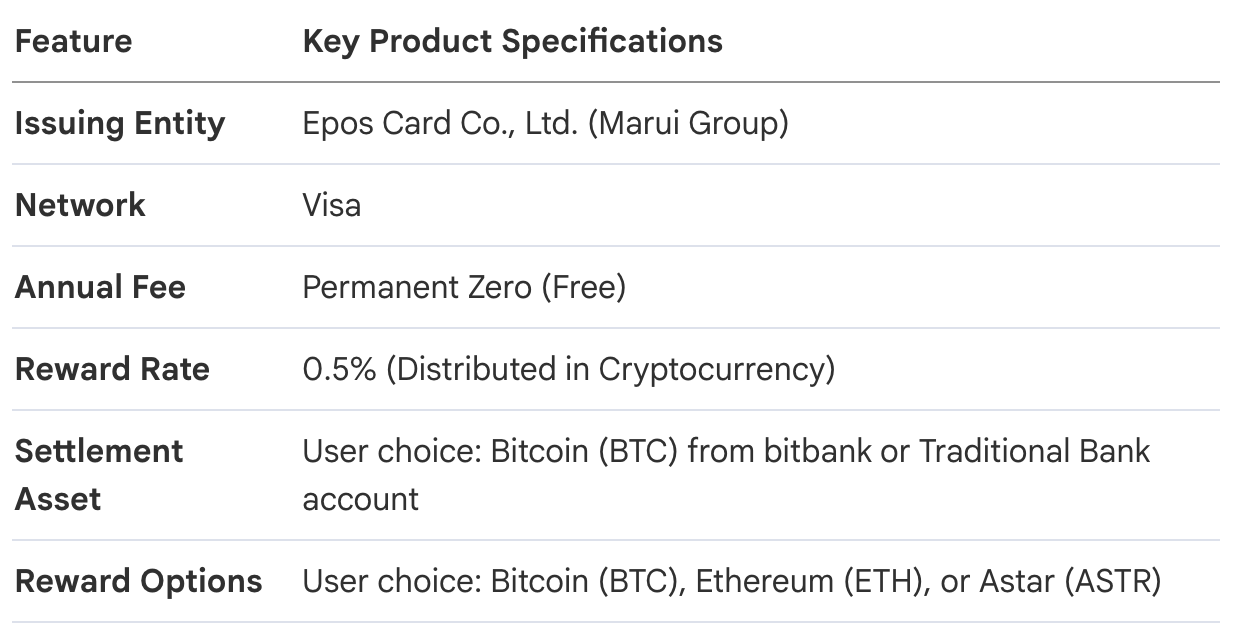Image resolution: width=1233 pixels, height=638 pixels.
Task: Click the Distributed in Cryptocurrency text
Action: [610, 369]
